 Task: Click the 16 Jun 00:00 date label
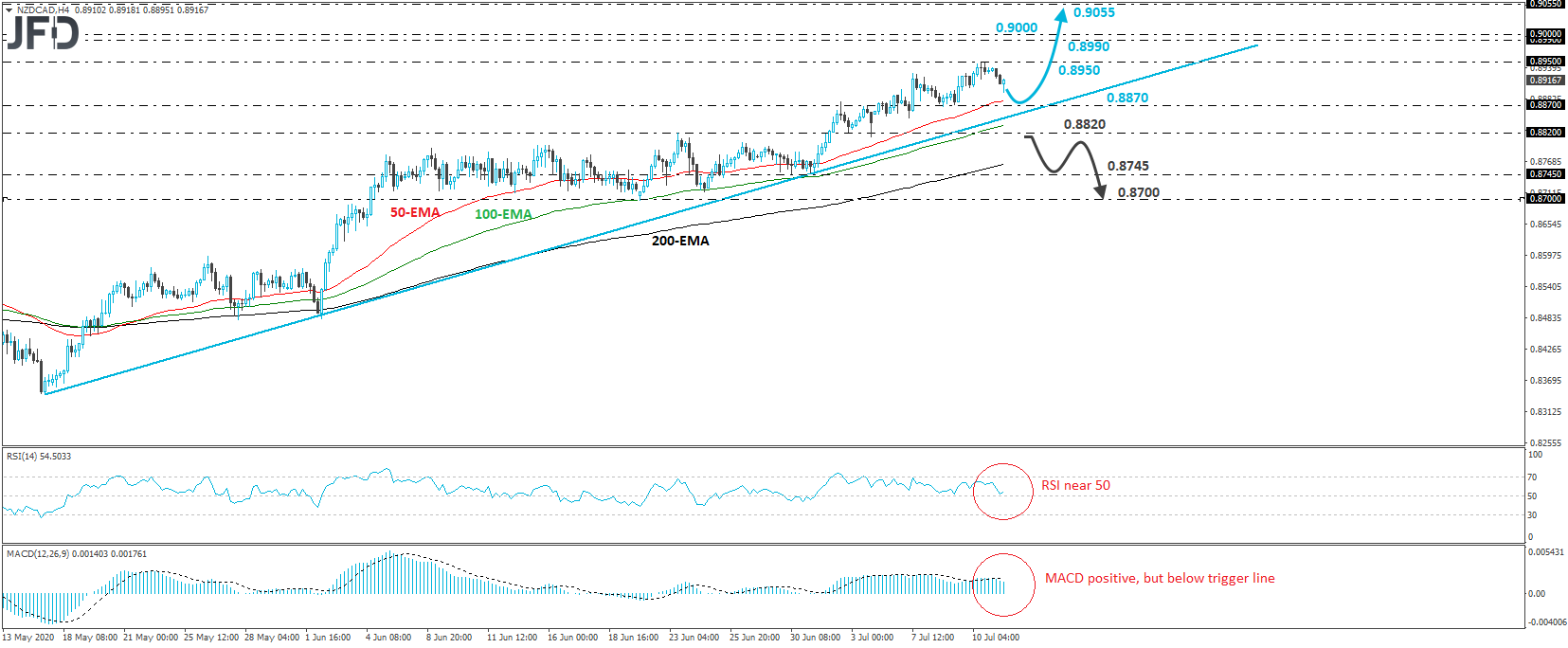pyautogui.click(x=572, y=638)
